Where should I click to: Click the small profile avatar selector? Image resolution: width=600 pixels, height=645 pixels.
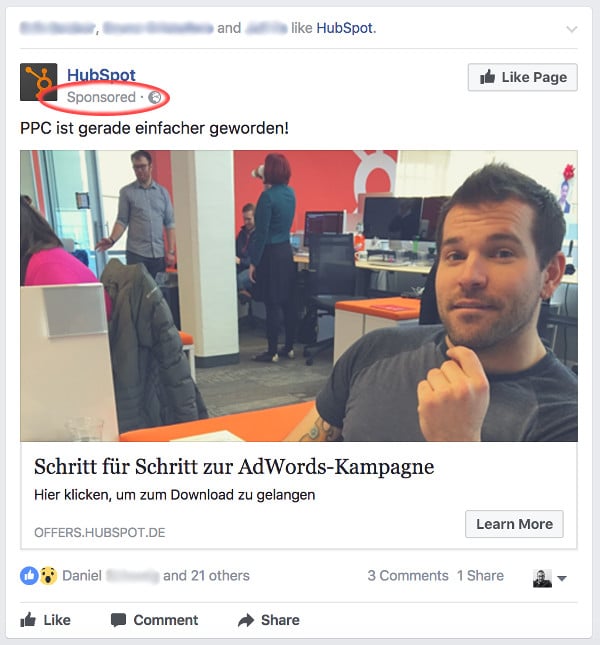tap(542, 578)
